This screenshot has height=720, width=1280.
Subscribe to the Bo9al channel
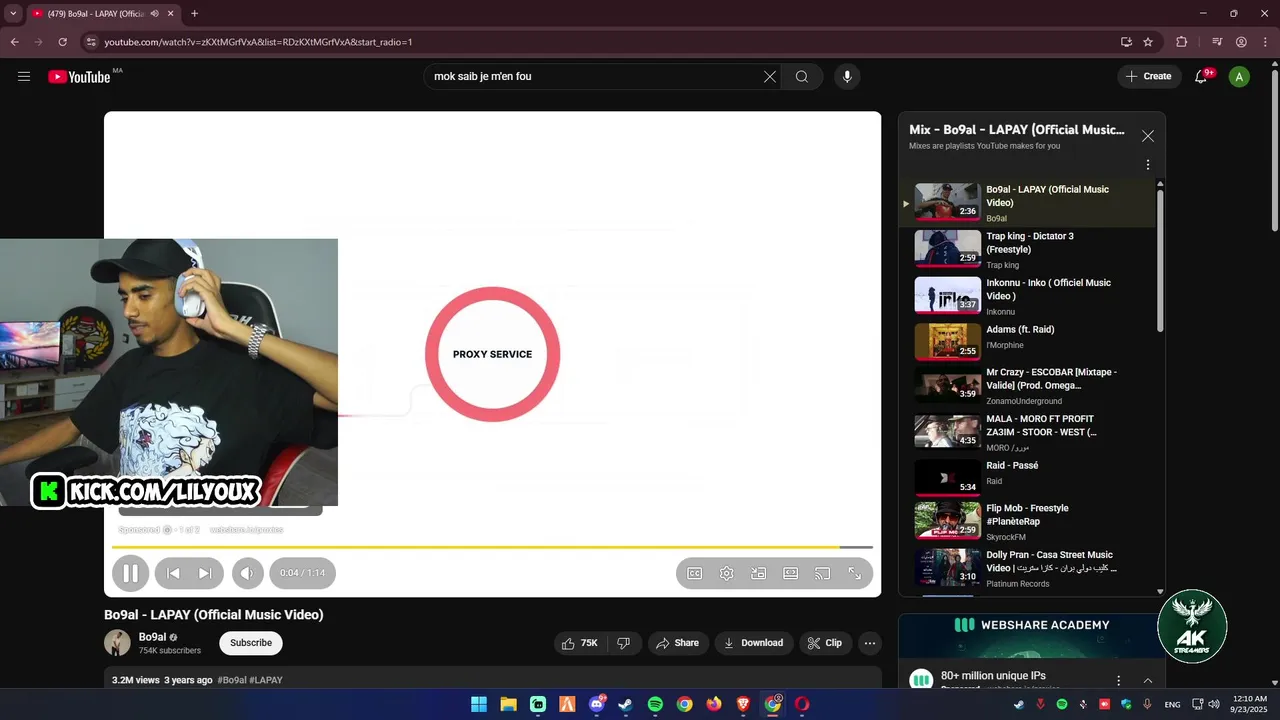[251, 643]
